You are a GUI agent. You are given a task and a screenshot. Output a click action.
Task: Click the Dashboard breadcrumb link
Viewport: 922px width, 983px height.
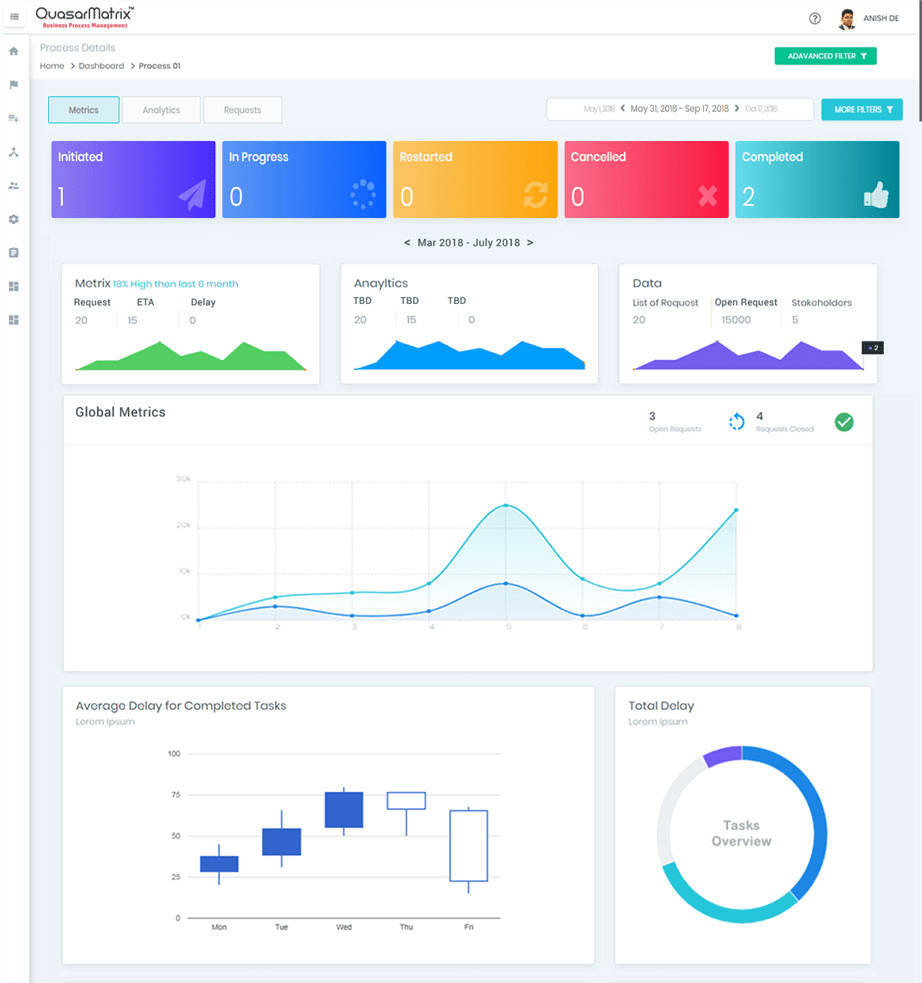(x=101, y=66)
